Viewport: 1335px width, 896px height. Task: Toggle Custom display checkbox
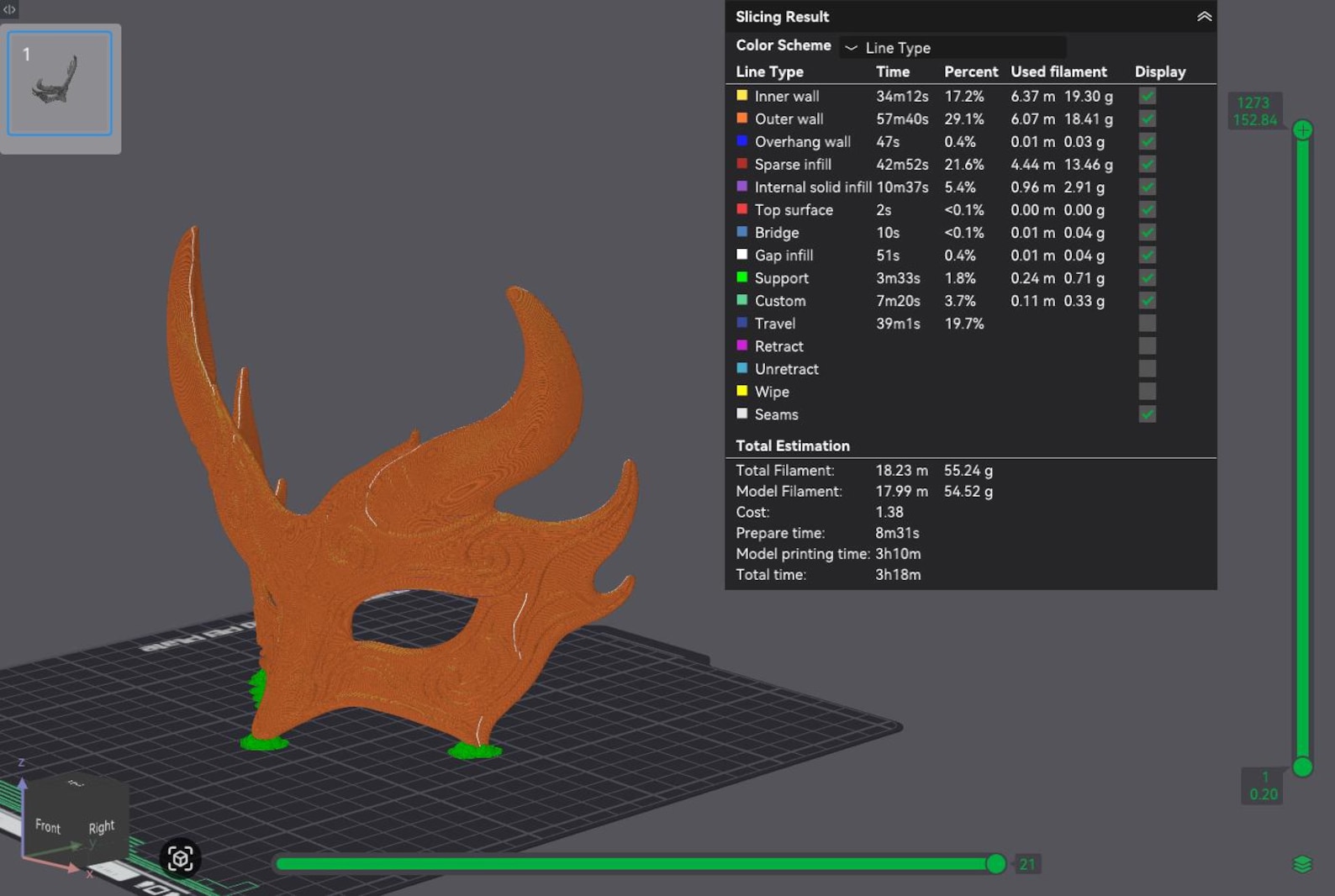[1147, 300]
